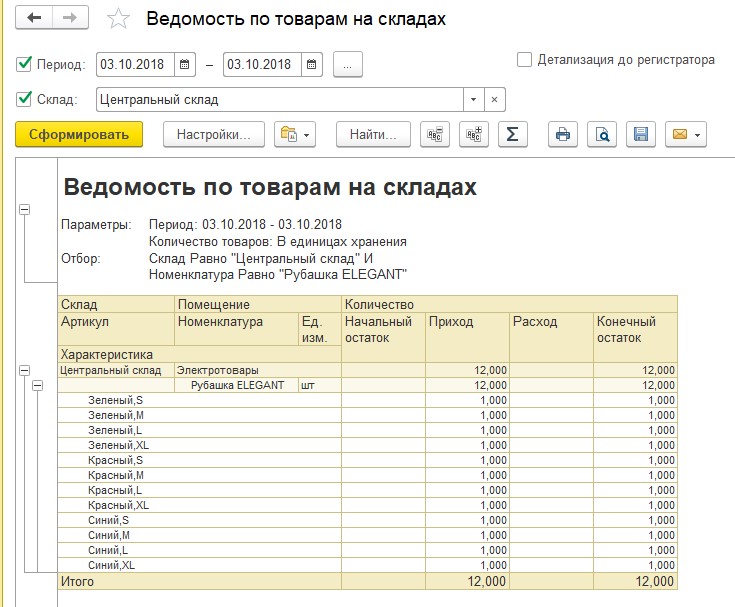Click the Помещение header cell
Viewport: 735px width, 607px height.
tap(258, 304)
